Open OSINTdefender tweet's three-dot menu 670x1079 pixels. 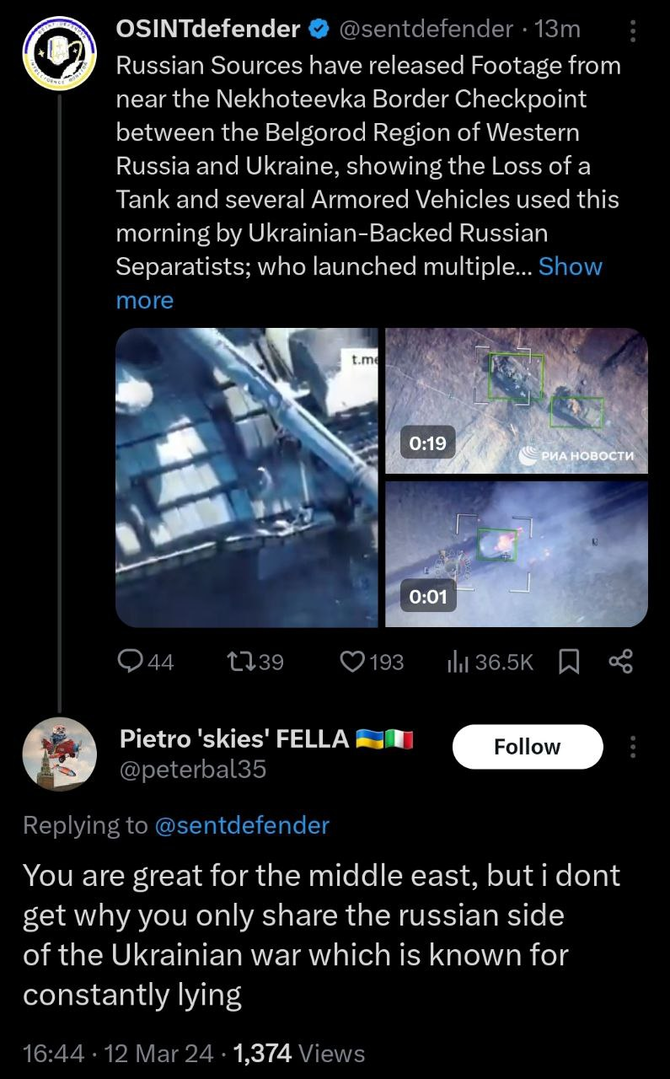632,32
